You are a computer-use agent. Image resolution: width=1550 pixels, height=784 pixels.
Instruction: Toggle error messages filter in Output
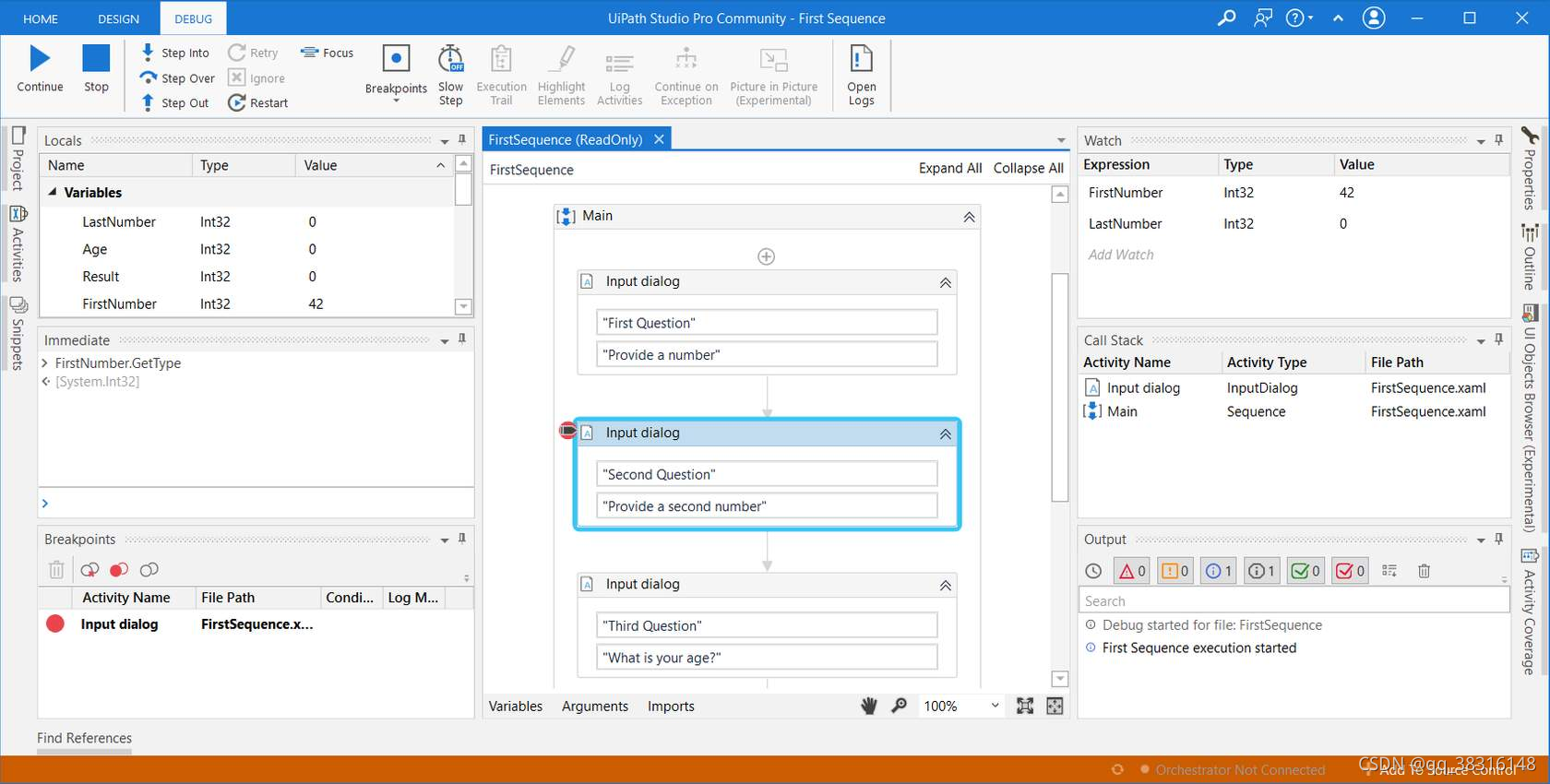(x=1132, y=571)
